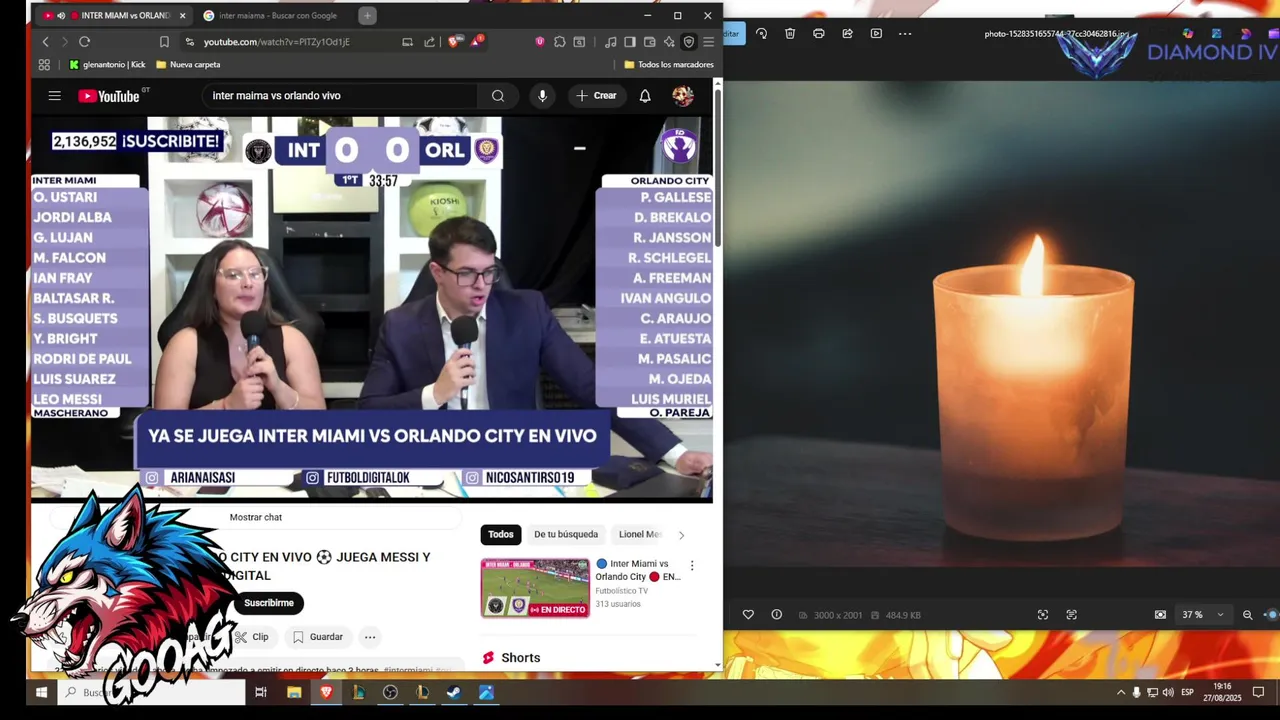Toggle fit-to-window in Photos viewer
The width and height of the screenshot is (1280, 720).
[x=1160, y=615]
